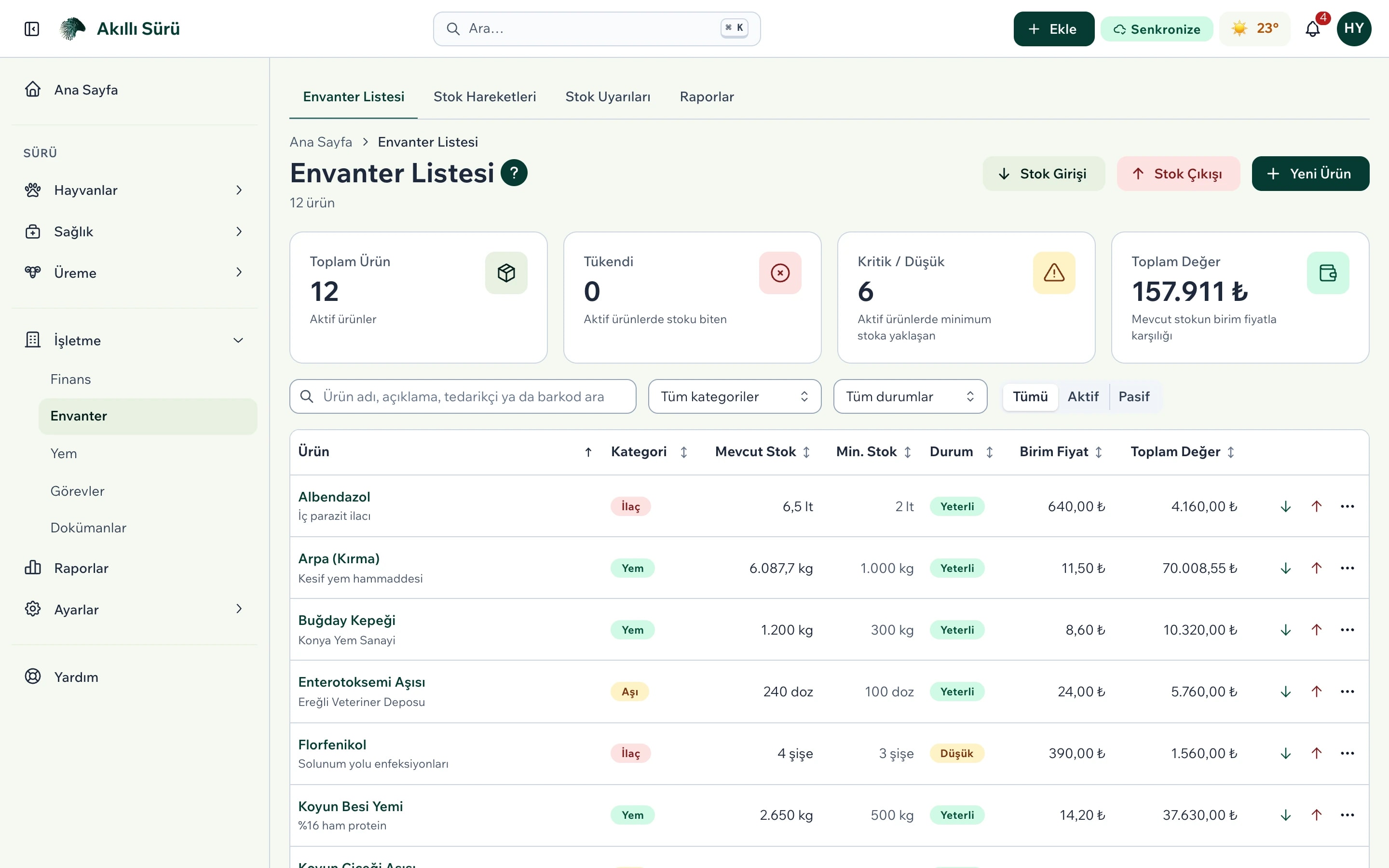The height and width of the screenshot is (868, 1389).
Task: Open Raporlar in the sidebar
Action: click(134, 568)
